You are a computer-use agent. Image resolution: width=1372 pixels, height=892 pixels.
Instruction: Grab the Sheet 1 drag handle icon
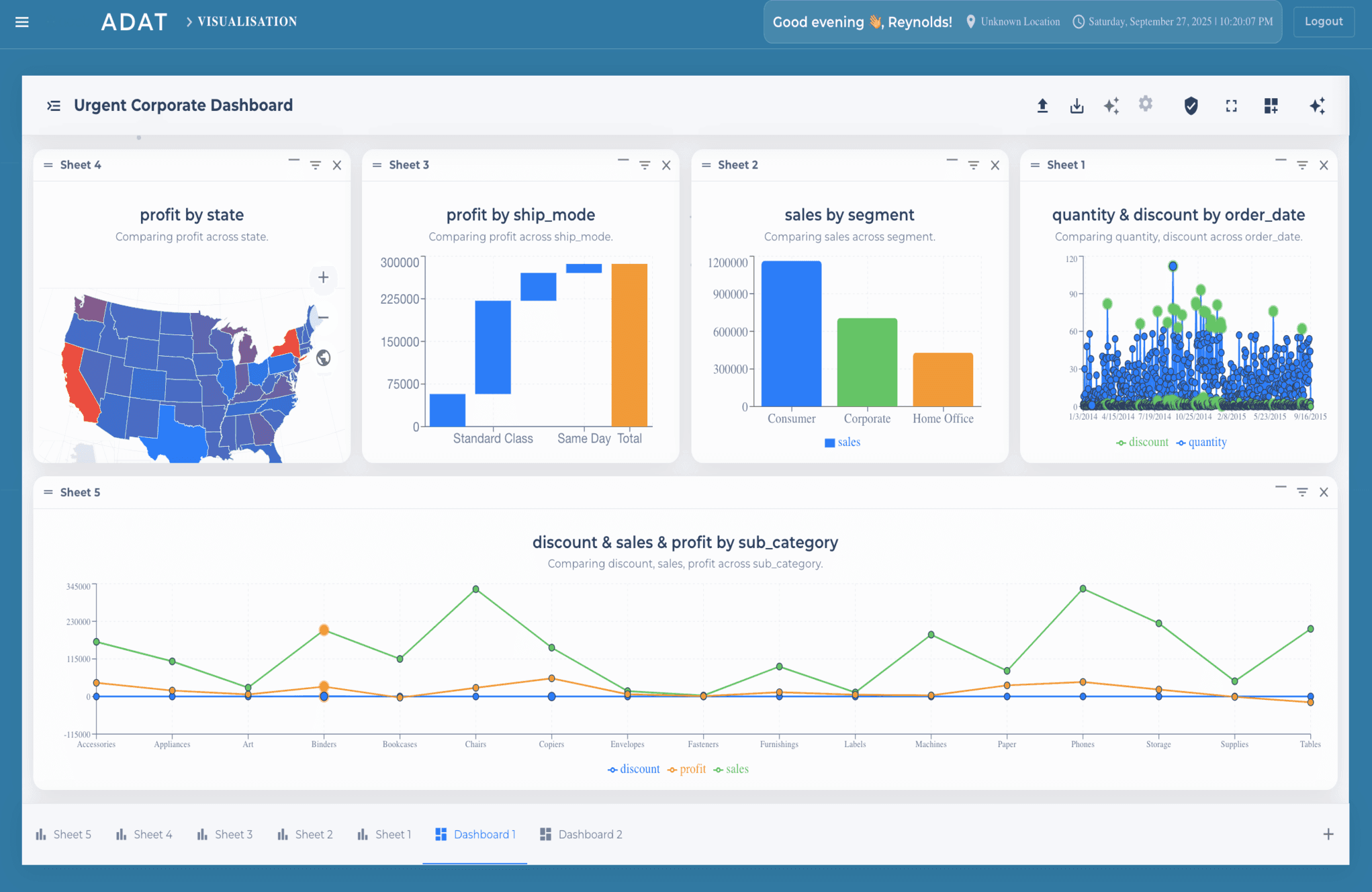(x=1035, y=165)
